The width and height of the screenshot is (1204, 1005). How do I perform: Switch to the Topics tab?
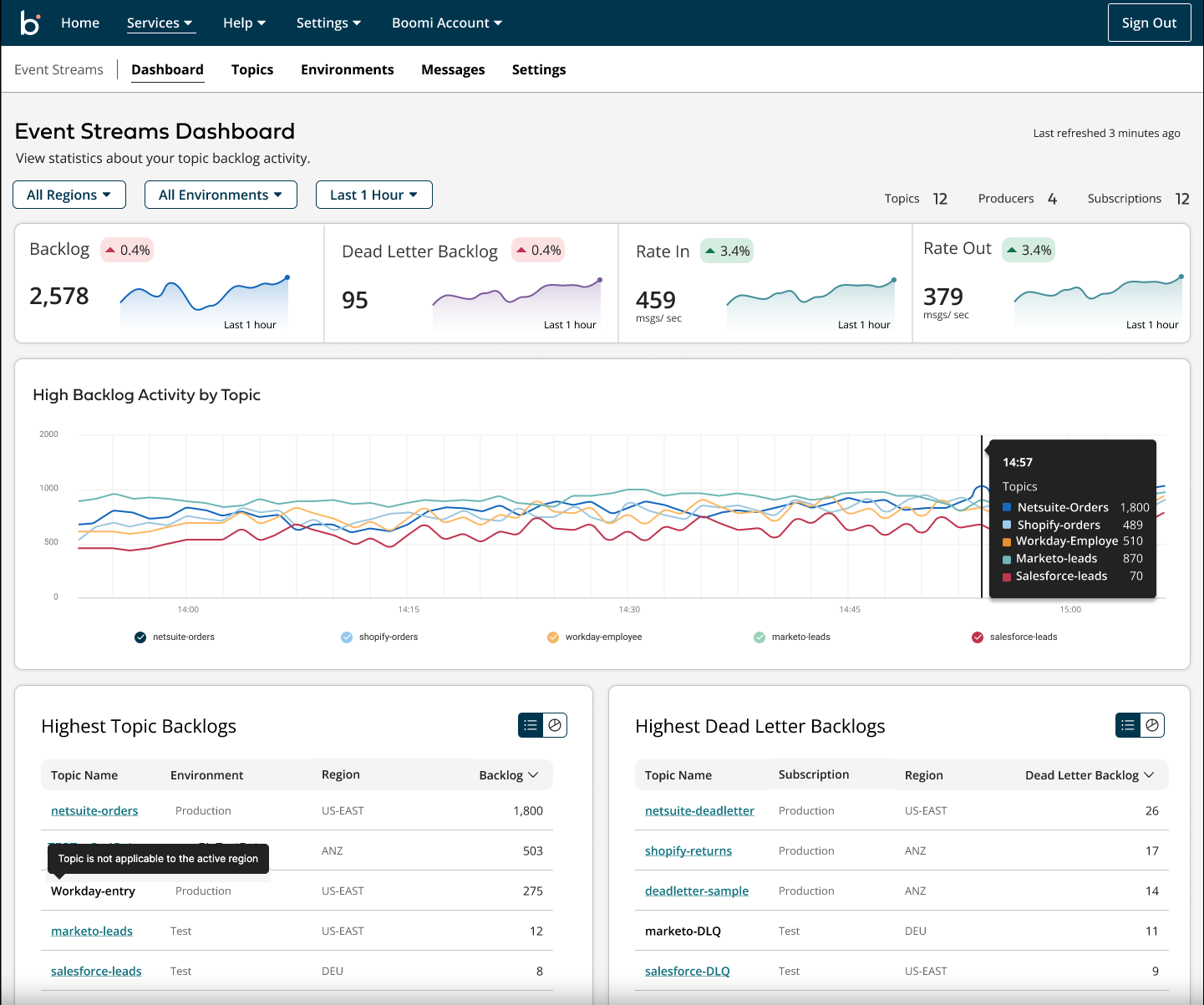click(252, 69)
